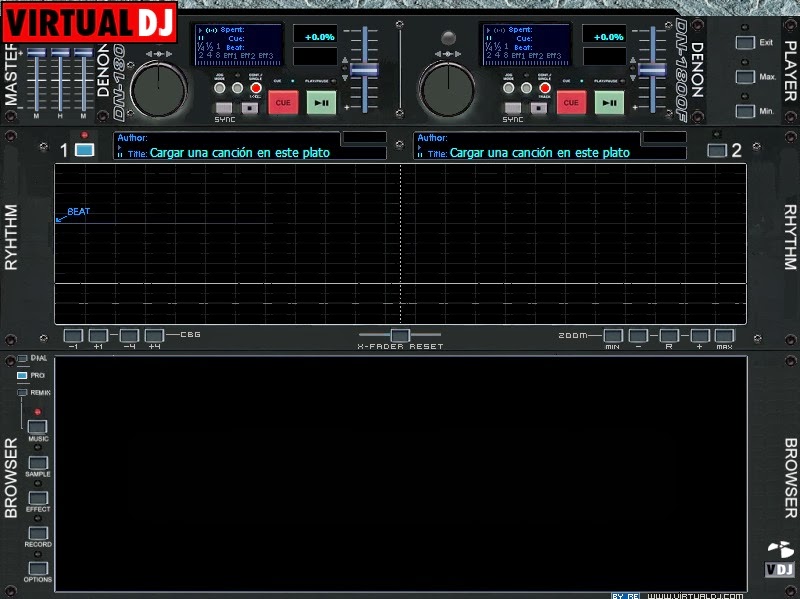
Task: Click the -4 CBG button
Action: (129, 336)
